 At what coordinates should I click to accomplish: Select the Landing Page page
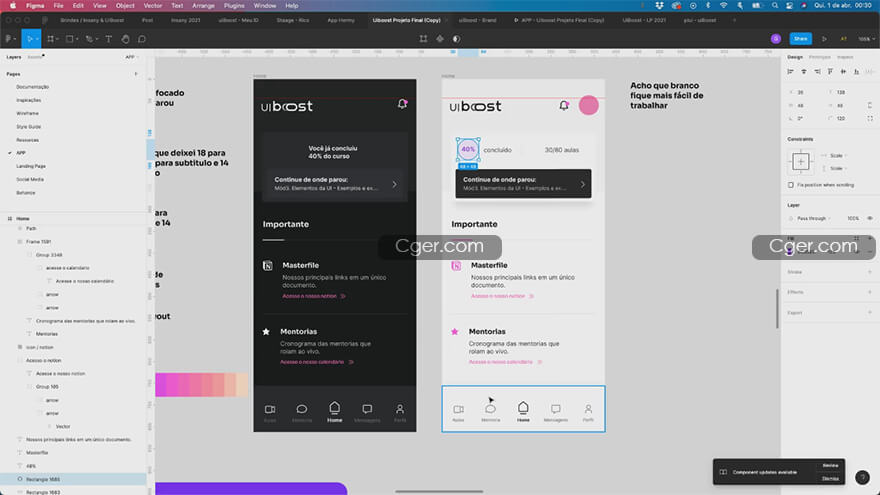(x=31, y=166)
